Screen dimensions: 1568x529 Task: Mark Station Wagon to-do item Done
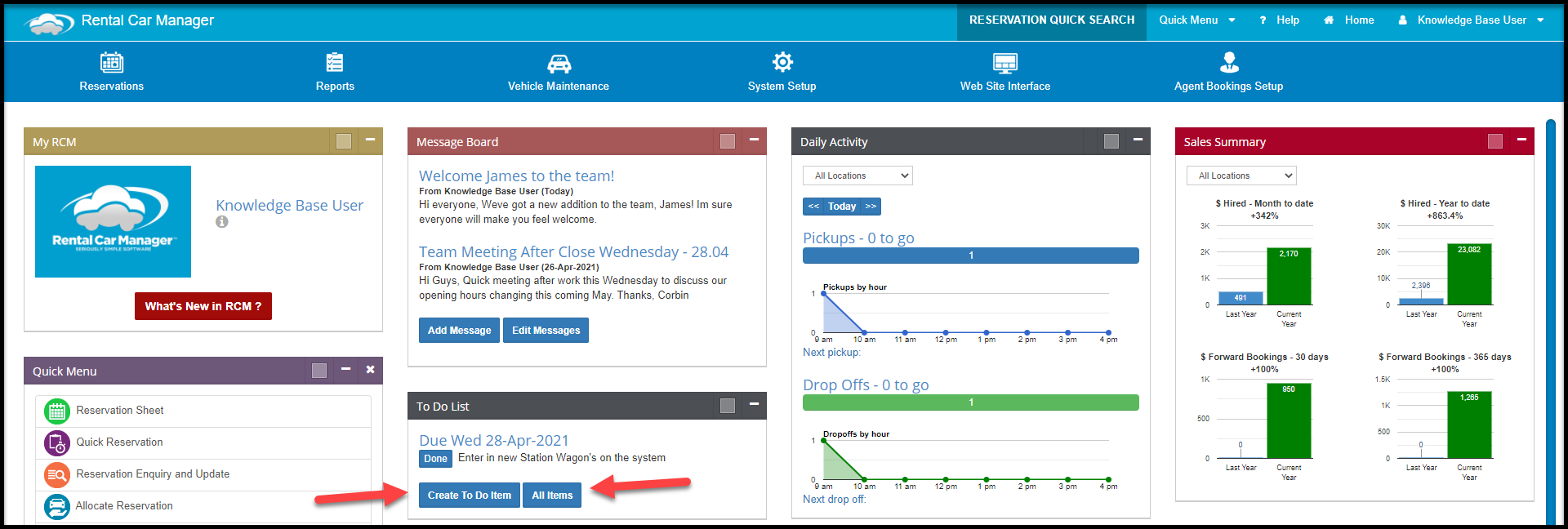point(435,459)
